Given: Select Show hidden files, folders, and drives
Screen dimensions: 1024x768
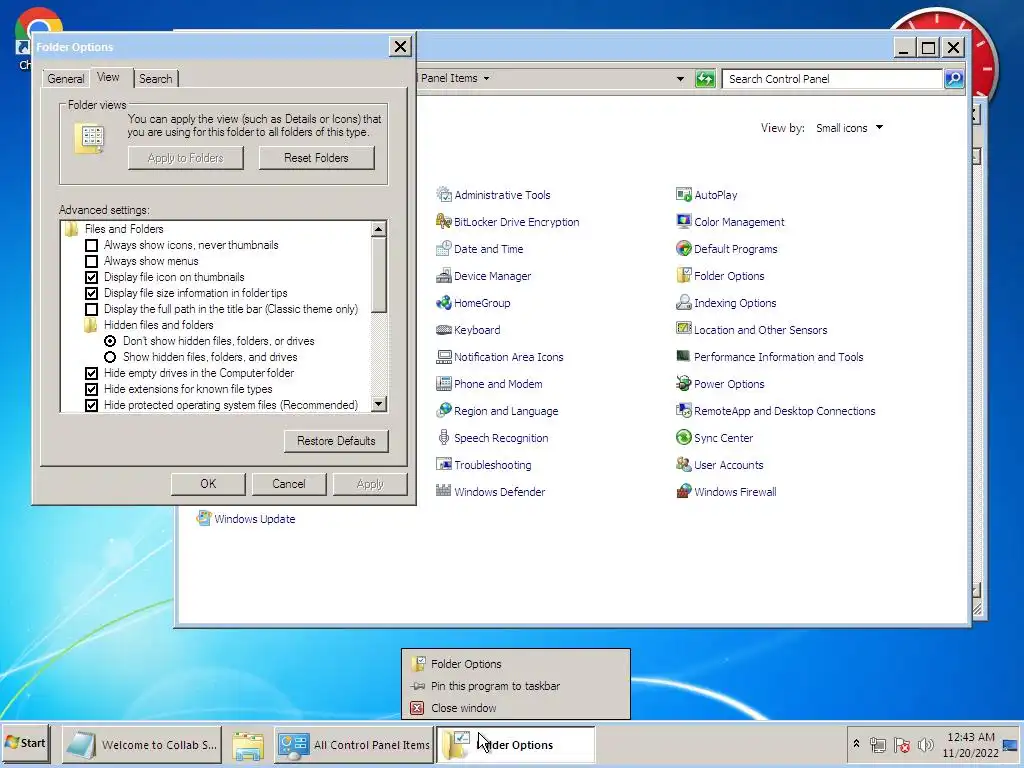Looking at the screenshot, I should coord(110,357).
